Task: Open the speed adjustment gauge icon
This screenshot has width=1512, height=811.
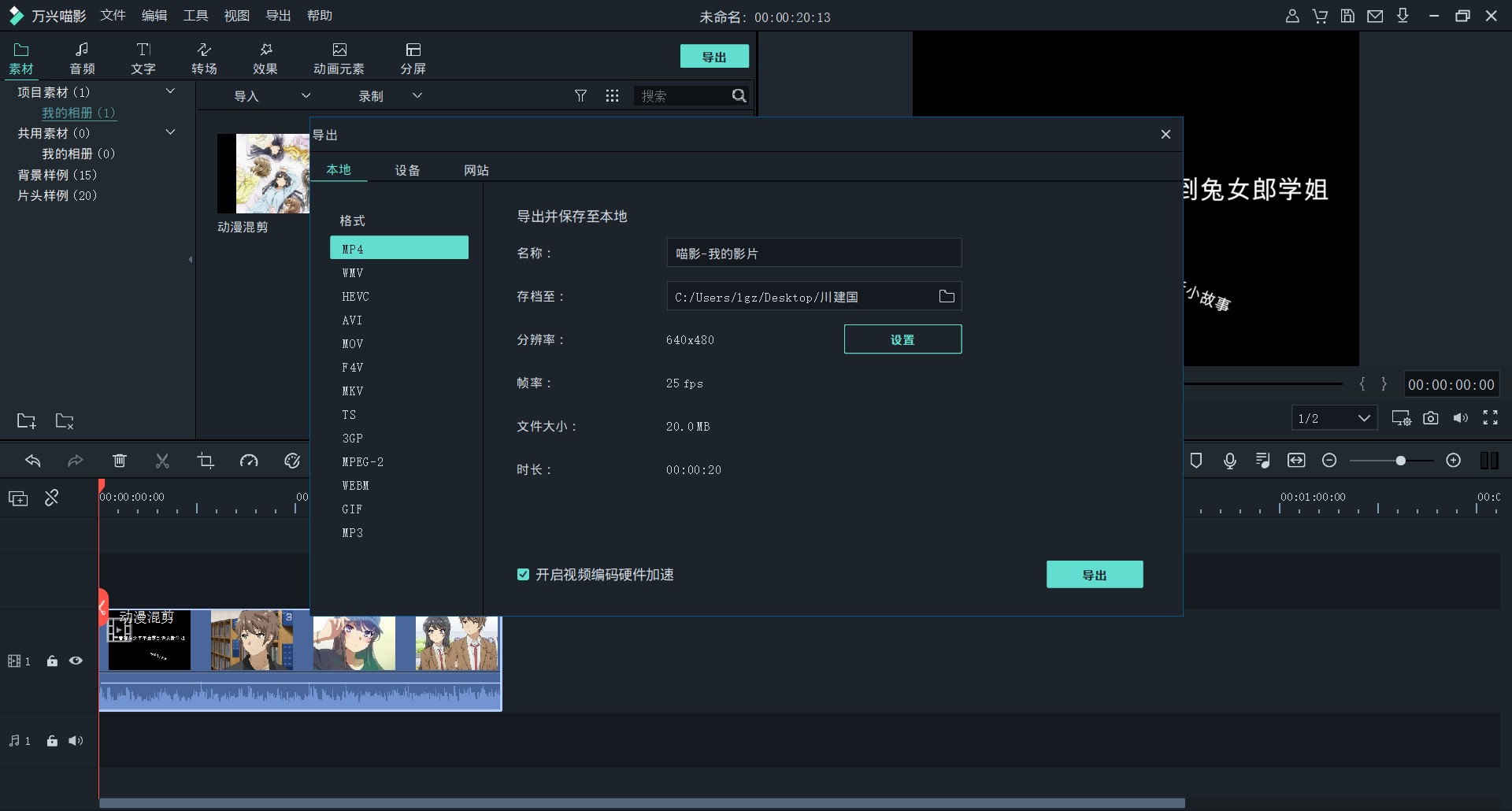Action: point(249,461)
